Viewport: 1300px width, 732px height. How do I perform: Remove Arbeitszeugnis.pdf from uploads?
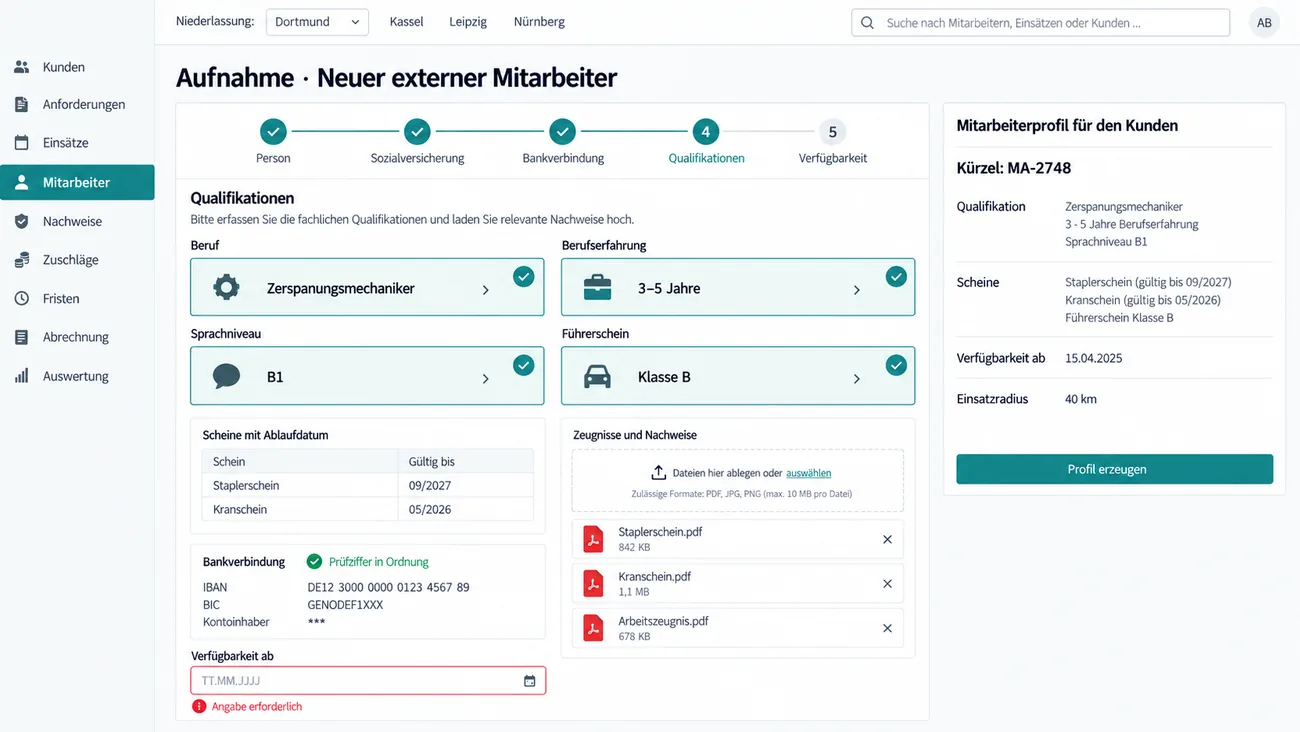(887, 628)
